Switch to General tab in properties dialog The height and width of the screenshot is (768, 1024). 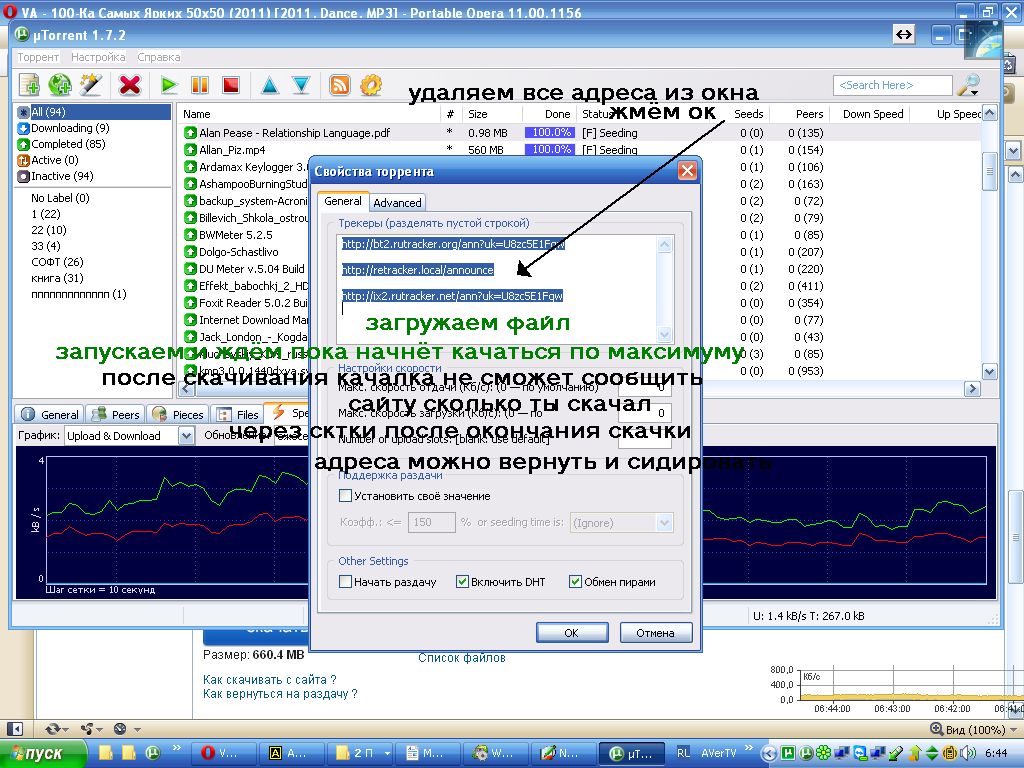point(343,201)
